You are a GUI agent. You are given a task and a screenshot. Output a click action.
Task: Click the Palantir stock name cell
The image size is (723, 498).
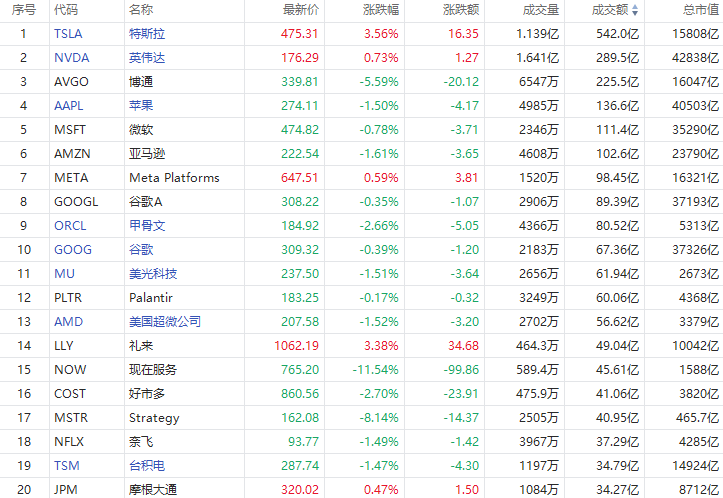click(x=152, y=297)
